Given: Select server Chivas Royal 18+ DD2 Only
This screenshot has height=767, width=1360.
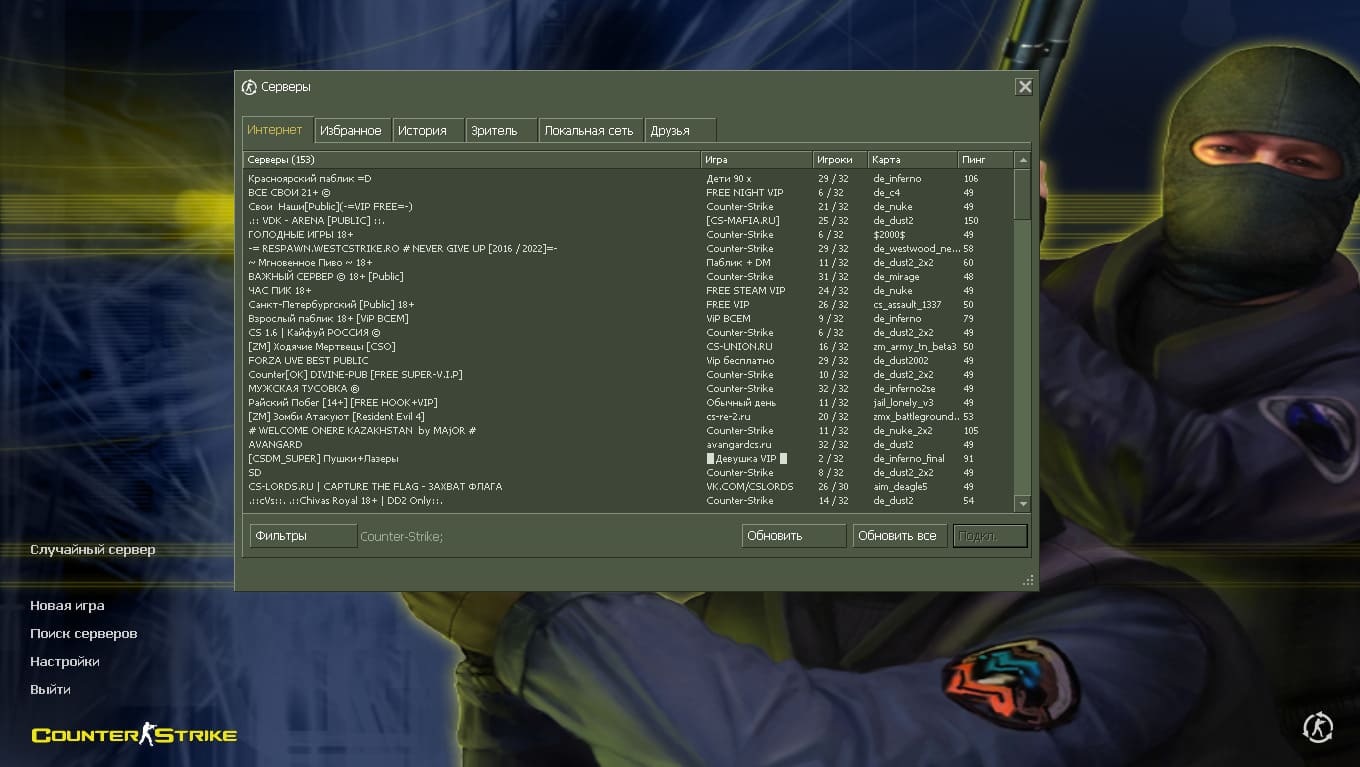Looking at the screenshot, I should pyautogui.click(x=629, y=501).
